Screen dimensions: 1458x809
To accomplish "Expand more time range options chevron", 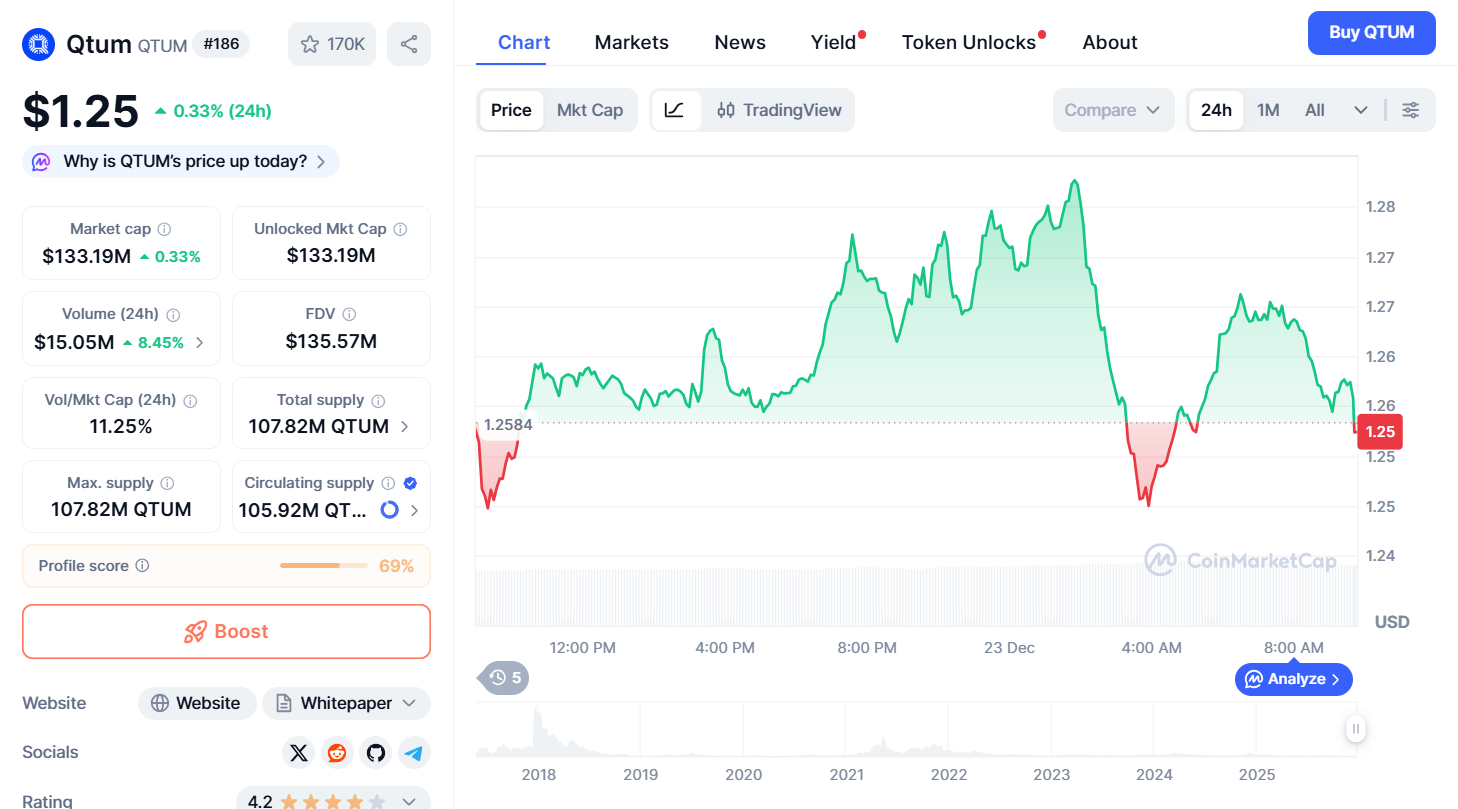I will [x=1360, y=110].
